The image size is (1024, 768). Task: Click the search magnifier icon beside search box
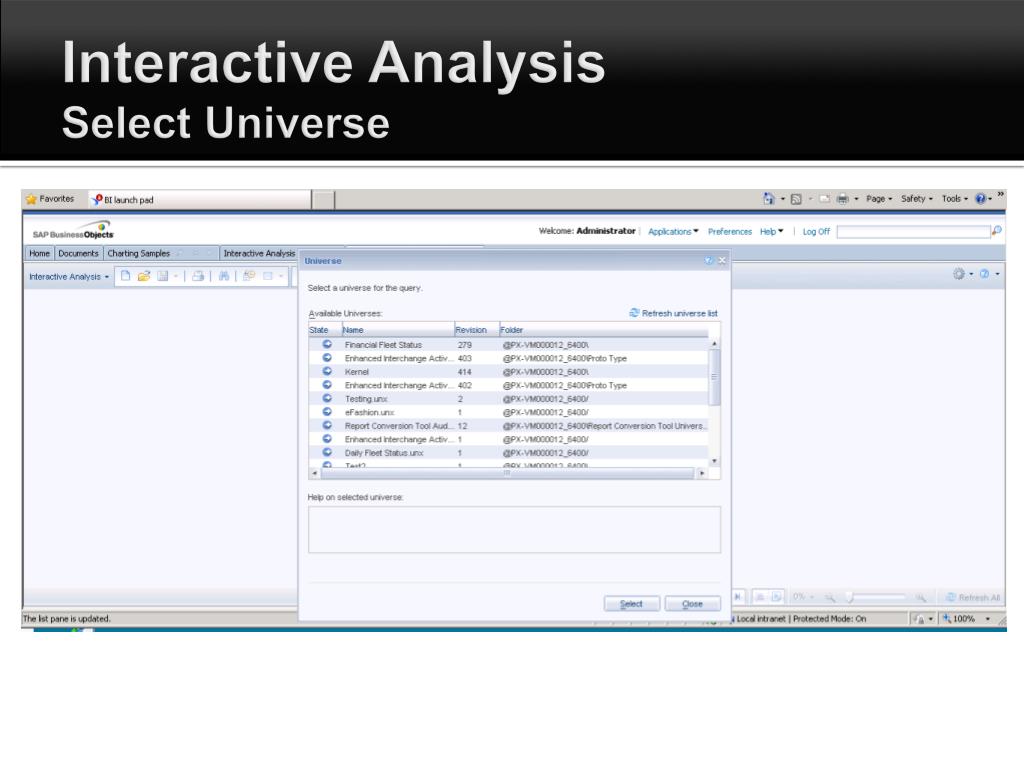point(997,231)
